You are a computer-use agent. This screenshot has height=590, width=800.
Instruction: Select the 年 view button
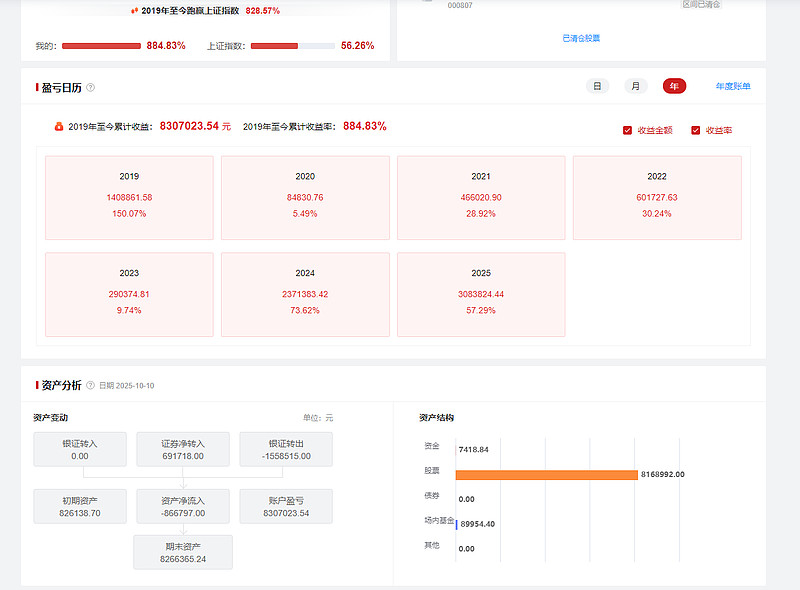point(674,86)
